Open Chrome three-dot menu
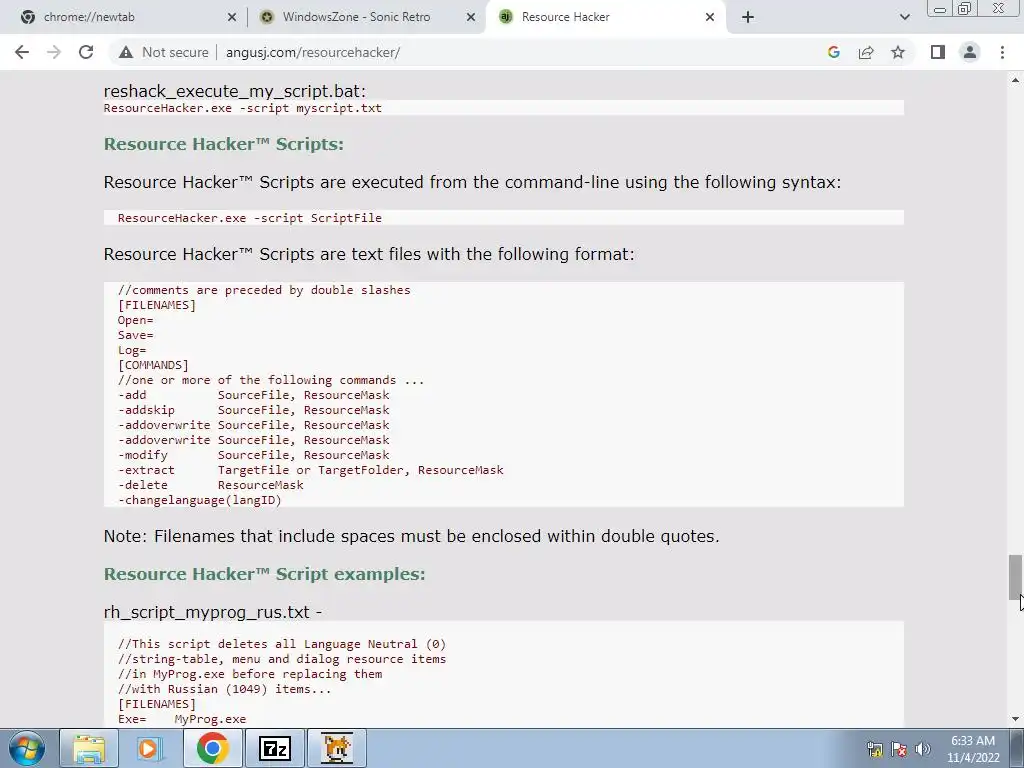This screenshot has width=1024, height=768. point(1002,52)
